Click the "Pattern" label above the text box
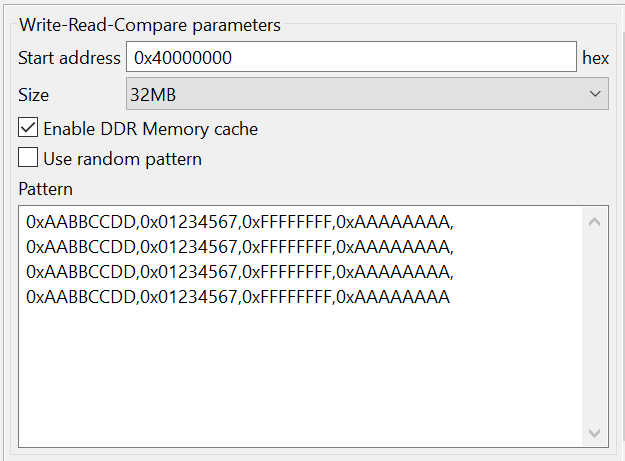625x461 pixels. [x=45, y=188]
